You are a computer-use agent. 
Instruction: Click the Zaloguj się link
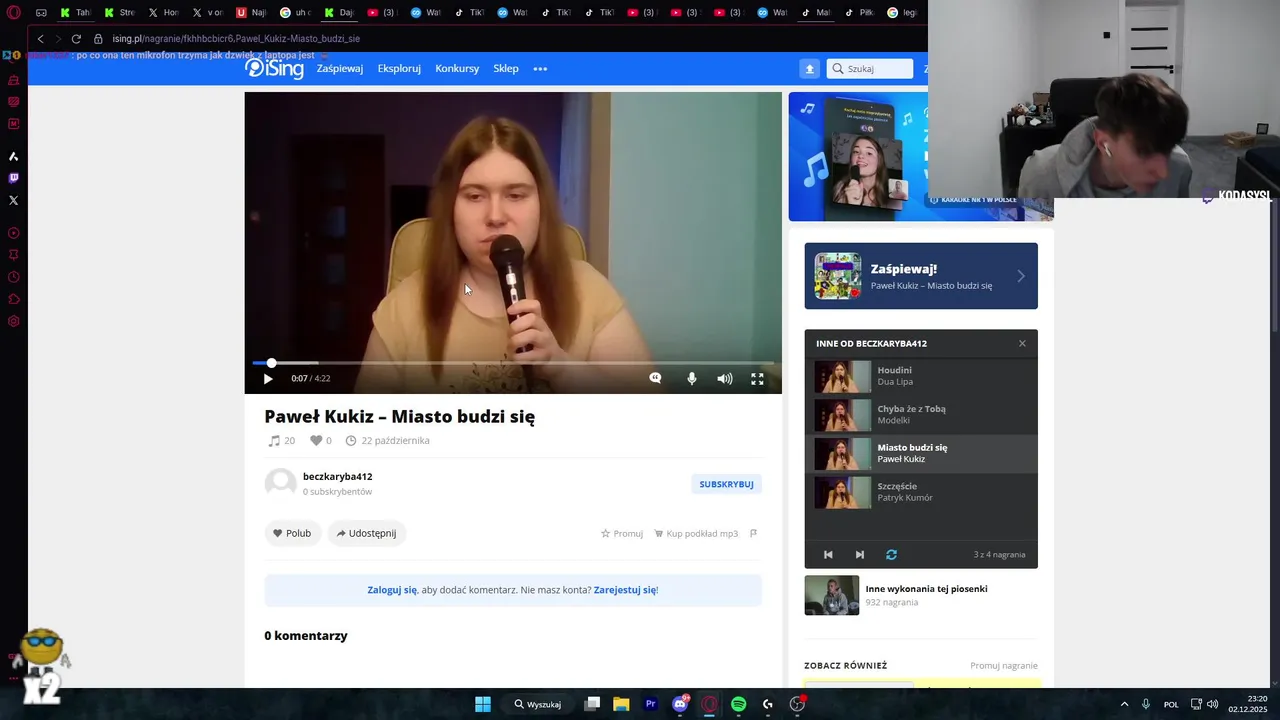point(392,590)
